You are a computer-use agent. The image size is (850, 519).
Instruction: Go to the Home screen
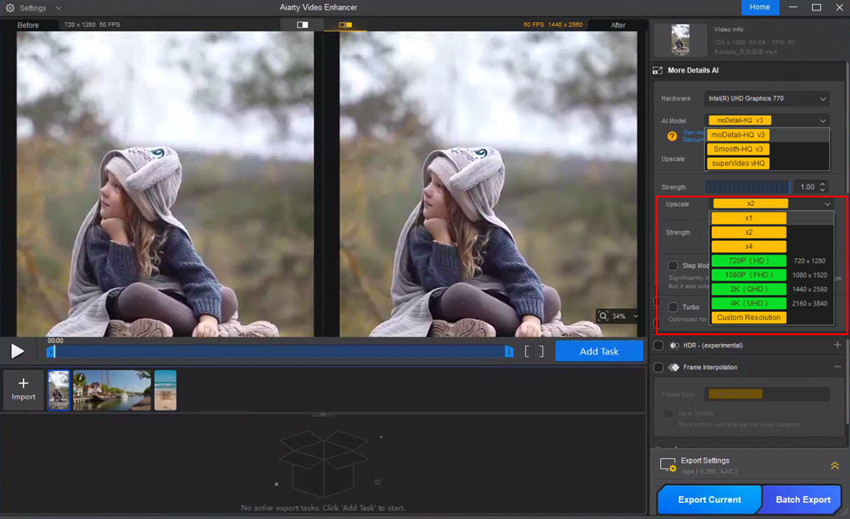point(760,7)
